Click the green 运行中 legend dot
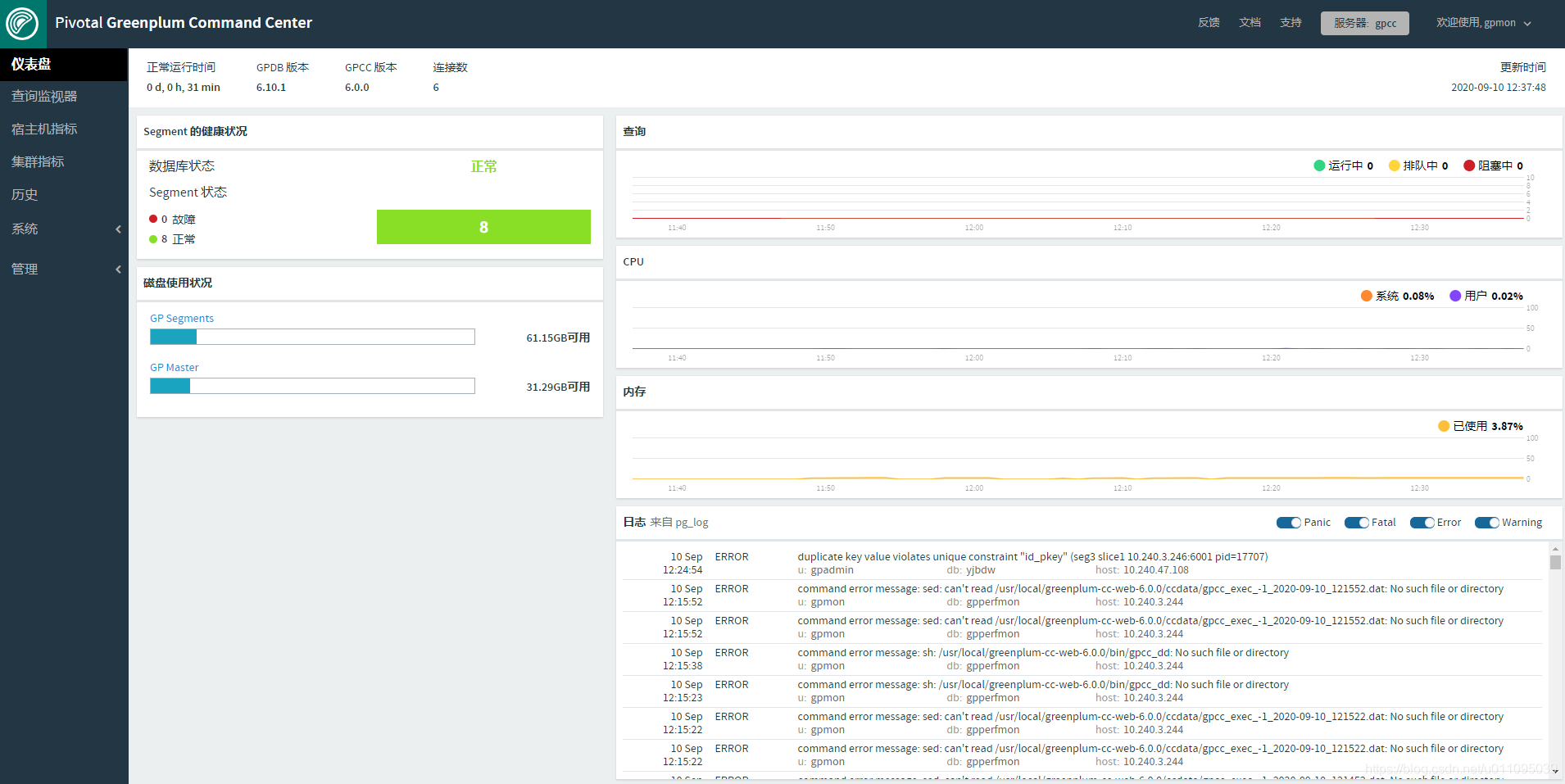 1319,165
